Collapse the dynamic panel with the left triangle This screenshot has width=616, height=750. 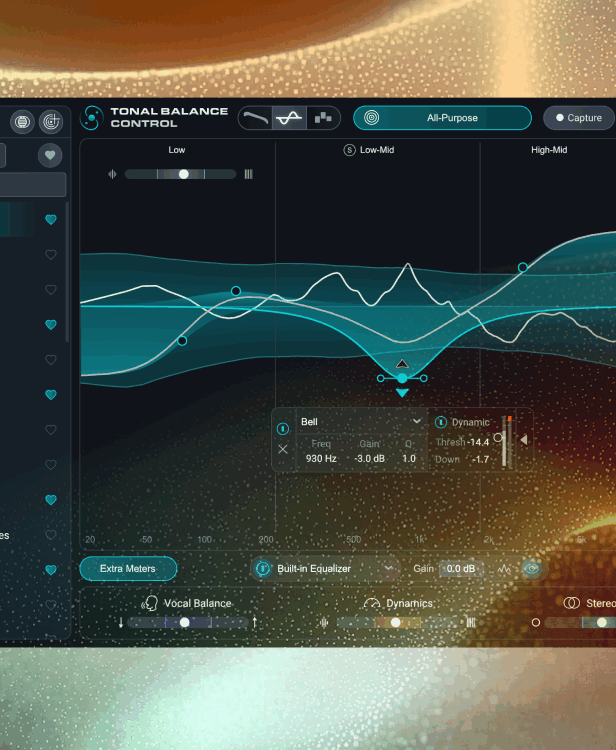pyautogui.click(x=524, y=440)
